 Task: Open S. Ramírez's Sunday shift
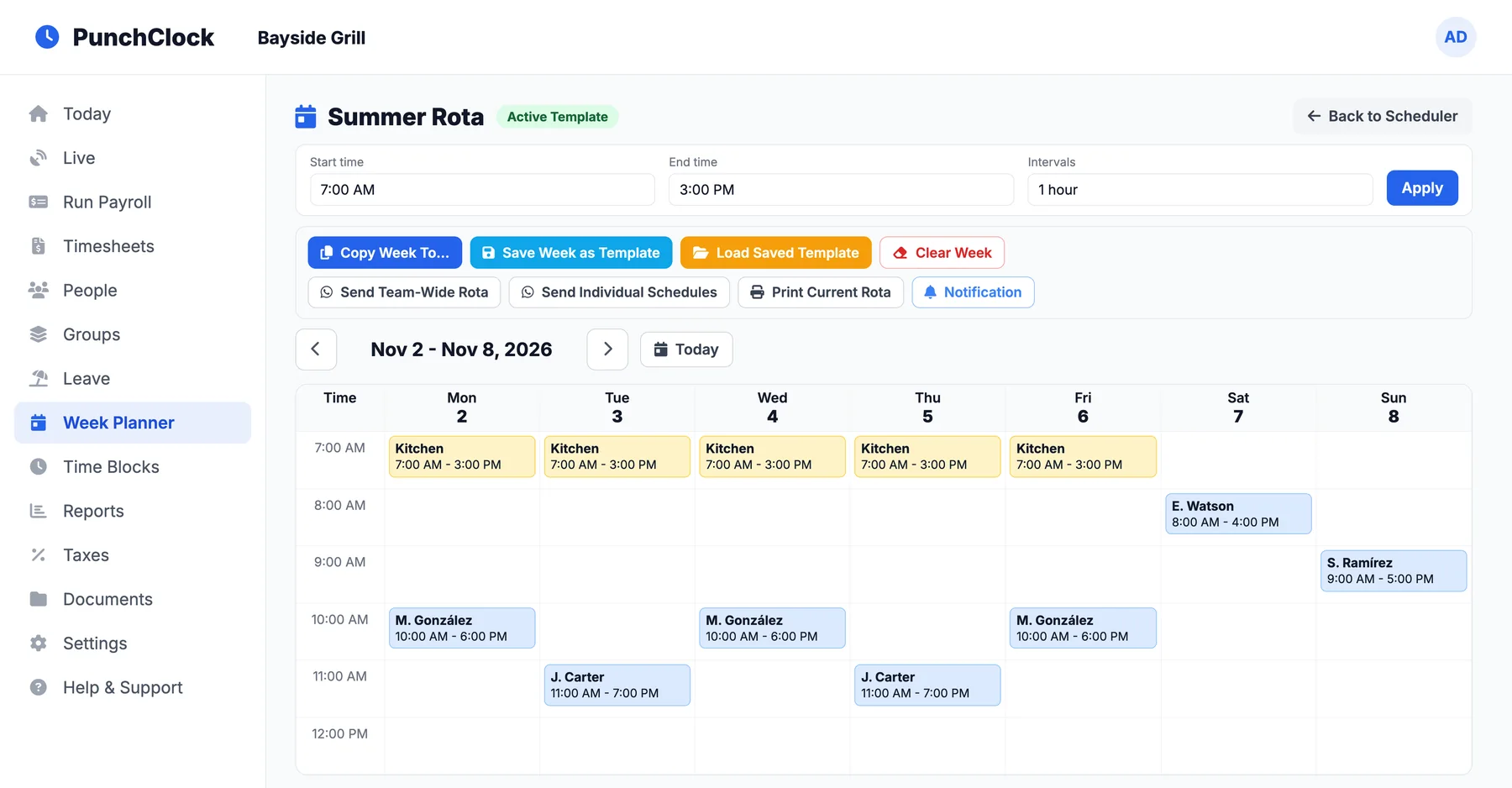click(x=1394, y=571)
